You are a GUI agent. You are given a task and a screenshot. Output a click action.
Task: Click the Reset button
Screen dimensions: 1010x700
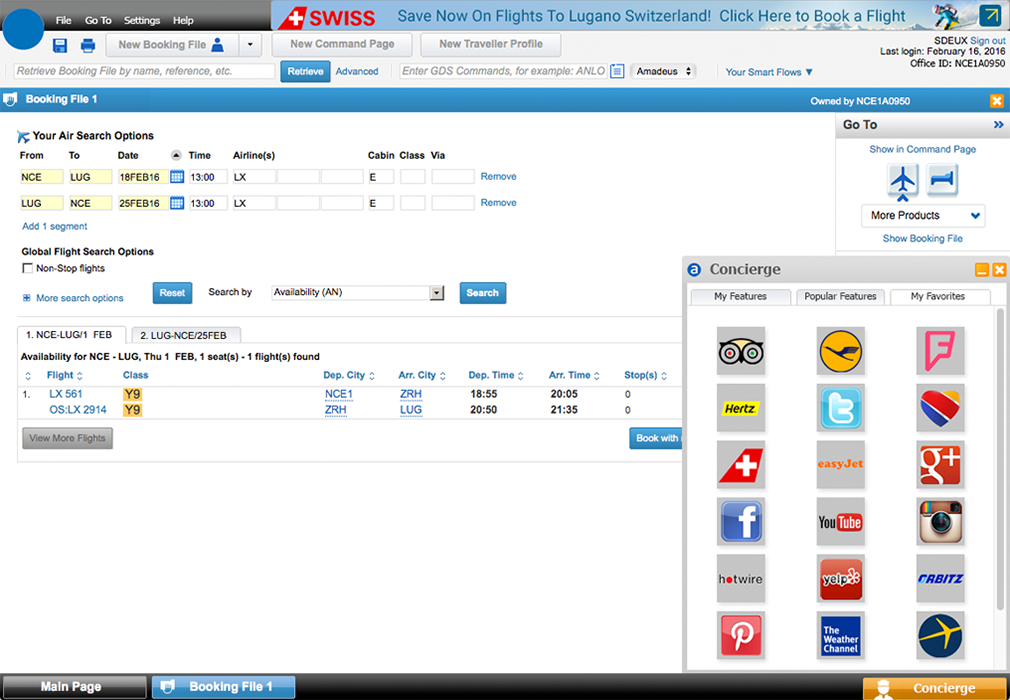click(x=172, y=293)
